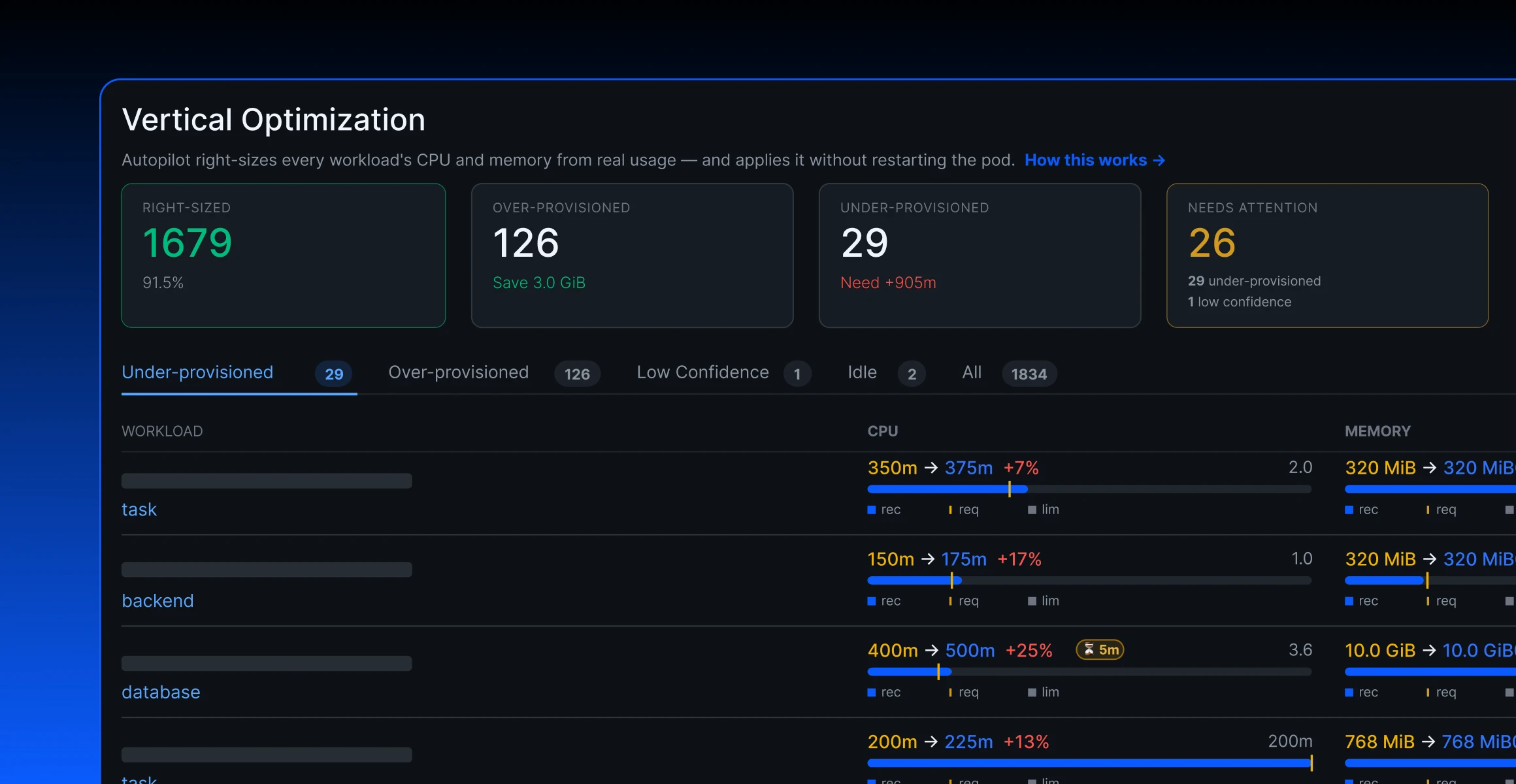This screenshot has width=1516, height=784.
Task: Click the Right-sized 1679 summary card
Action: click(x=284, y=255)
